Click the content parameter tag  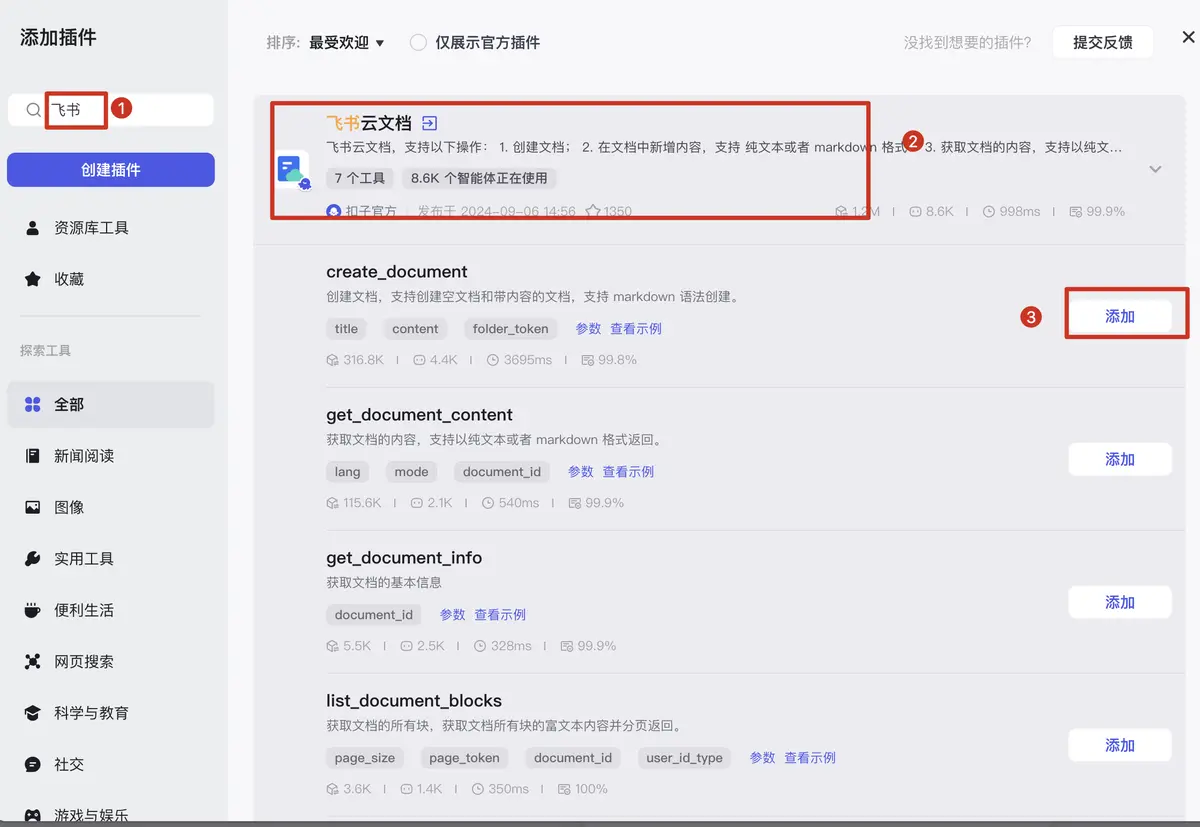pyautogui.click(x=415, y=328)
